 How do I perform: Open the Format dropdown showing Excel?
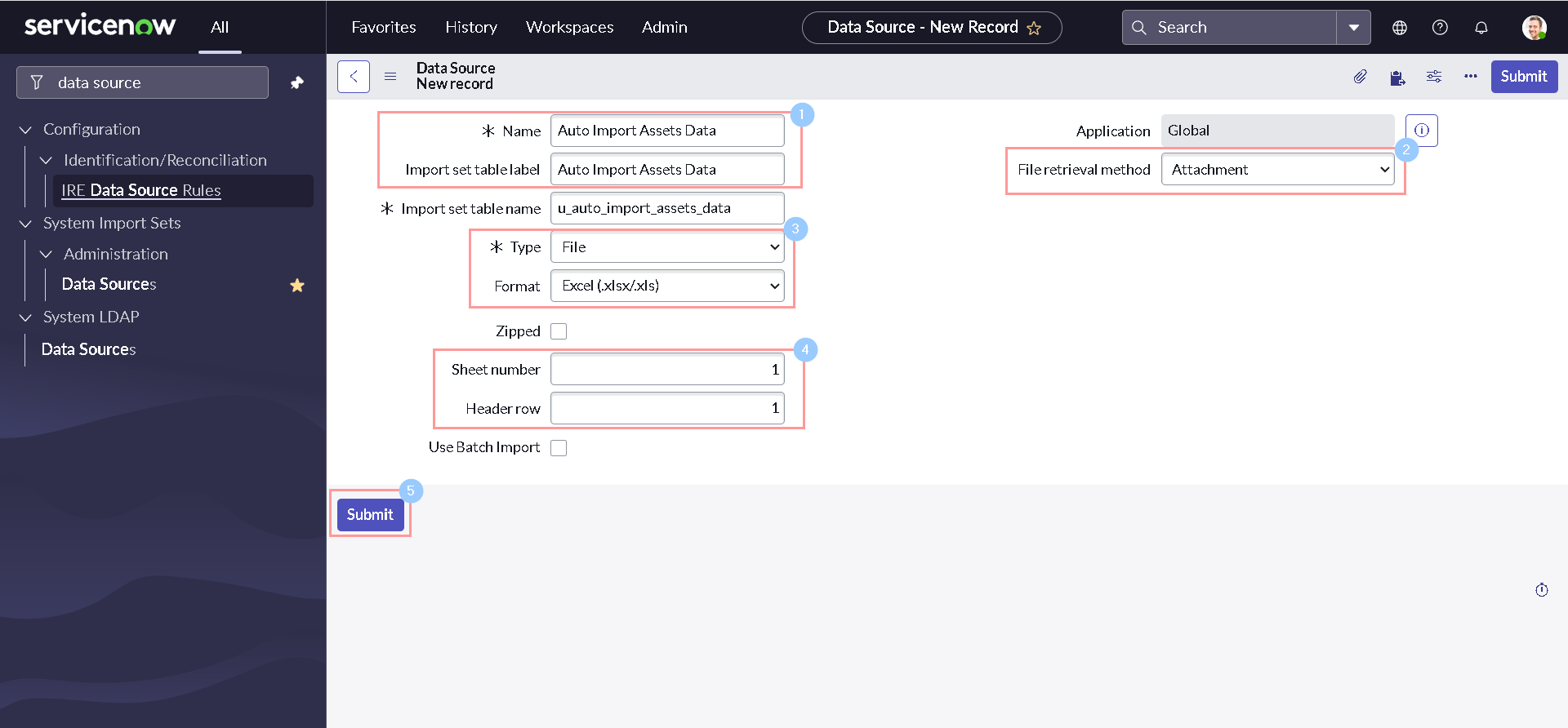667,286
